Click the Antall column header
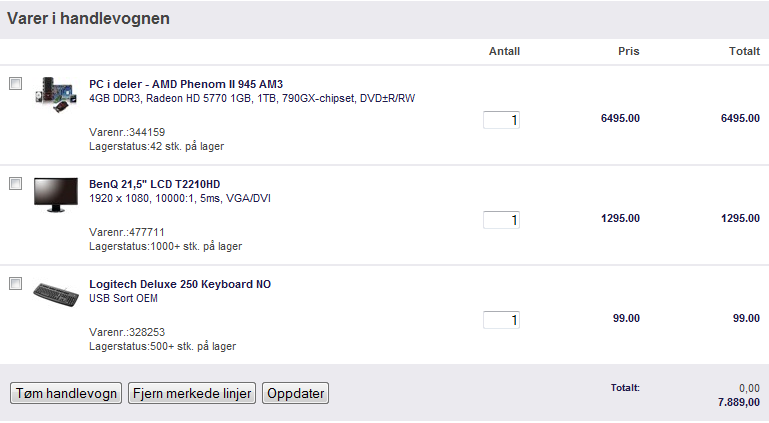Image resolution: width=769 pixels, height=423 pixels. pos(504,51)
